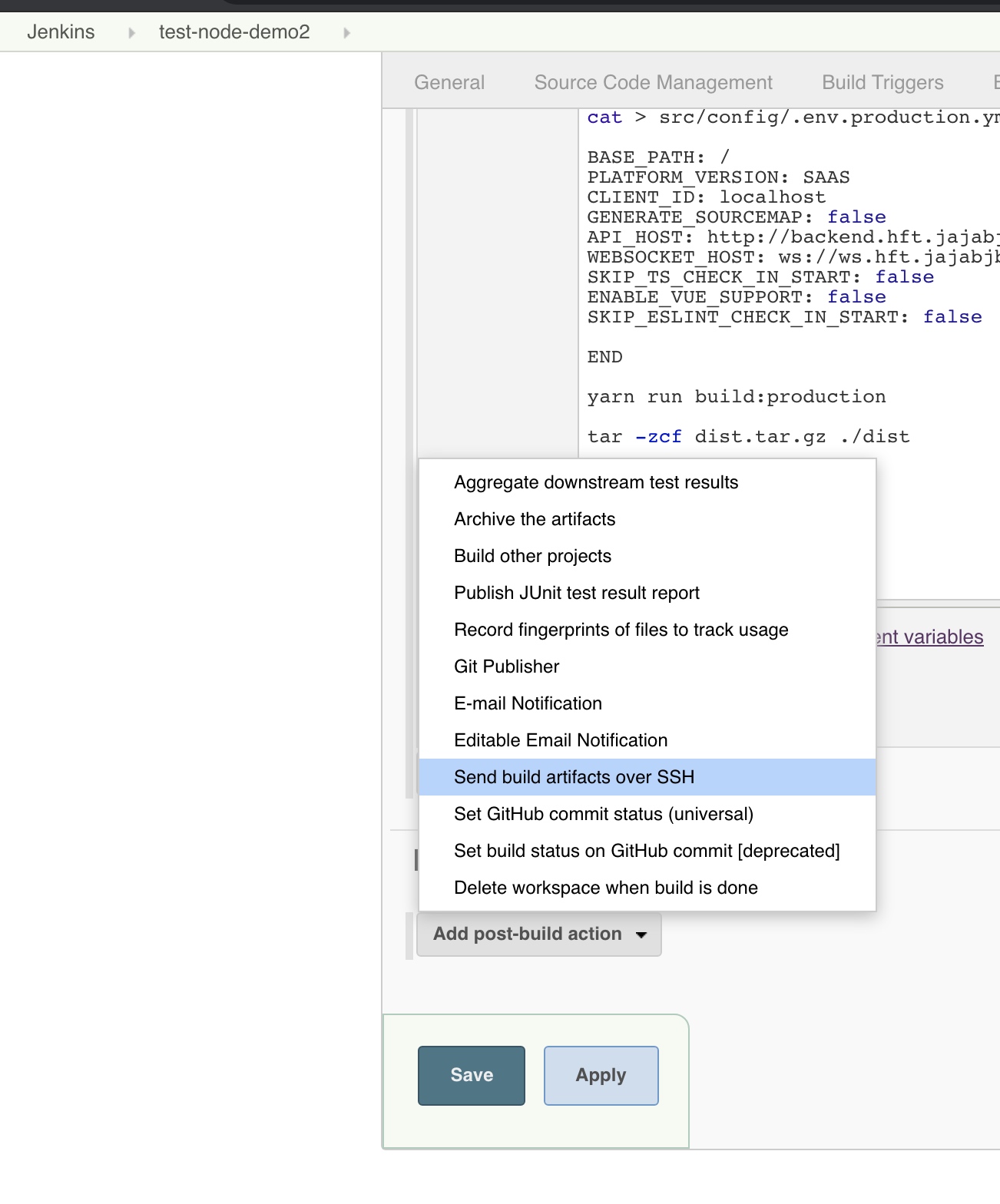Select Delete workspace when build is done
The height and width of the screenshot is (1204, 1000).
click(647, 888)
